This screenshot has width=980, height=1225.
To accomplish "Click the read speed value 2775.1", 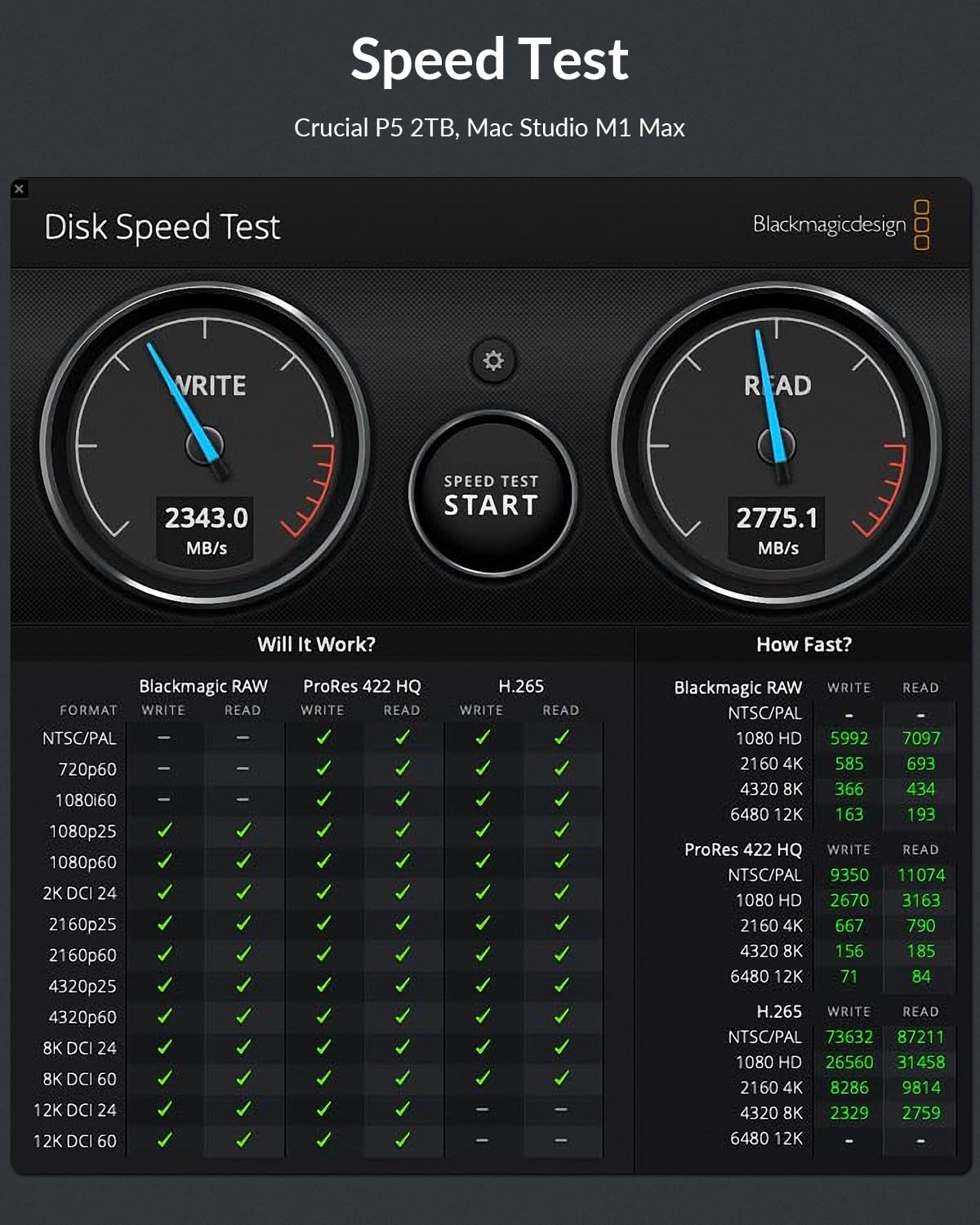I will [777, 518].
